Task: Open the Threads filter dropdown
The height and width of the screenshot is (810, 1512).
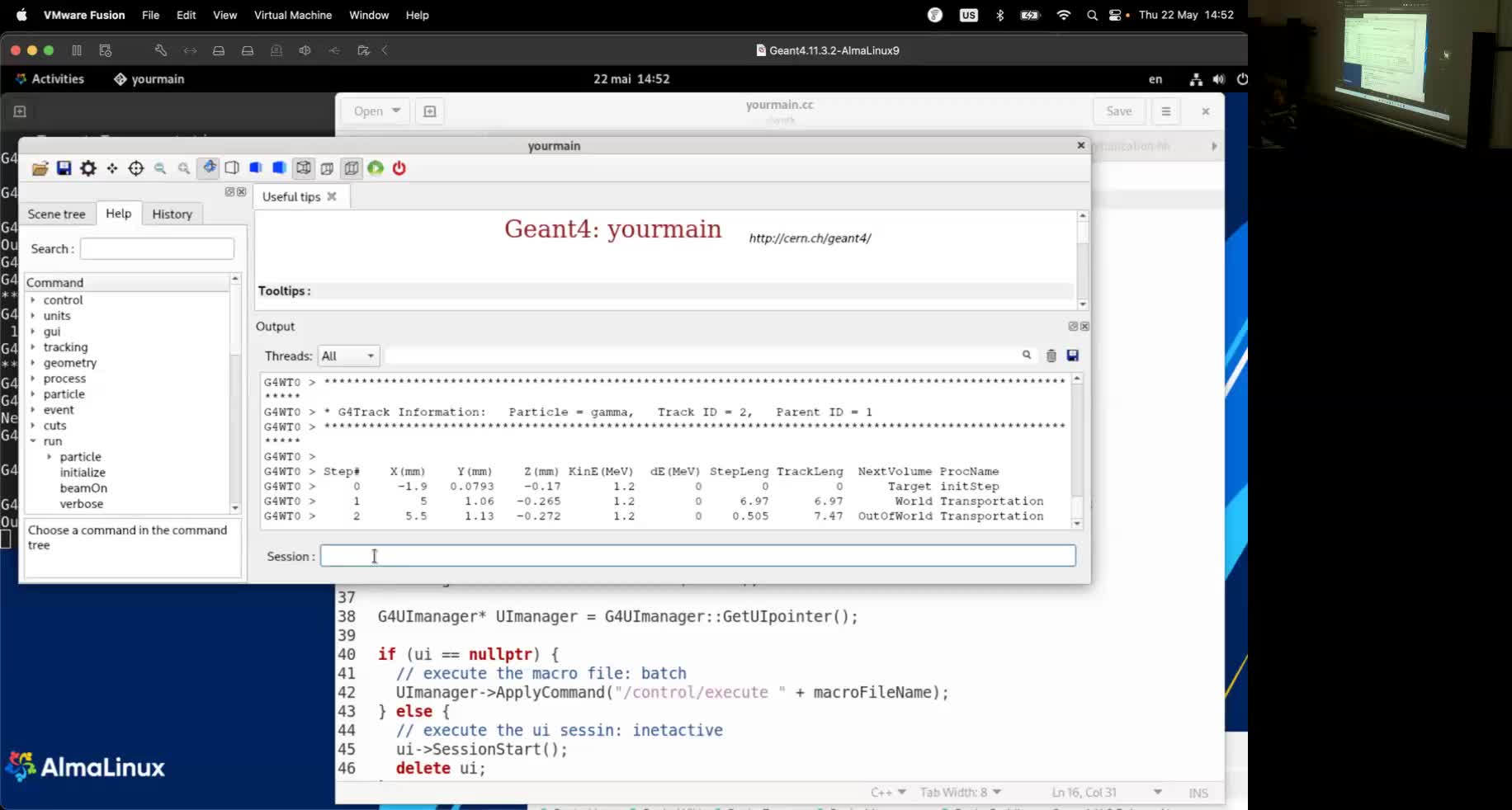Action: coord(347,356)
